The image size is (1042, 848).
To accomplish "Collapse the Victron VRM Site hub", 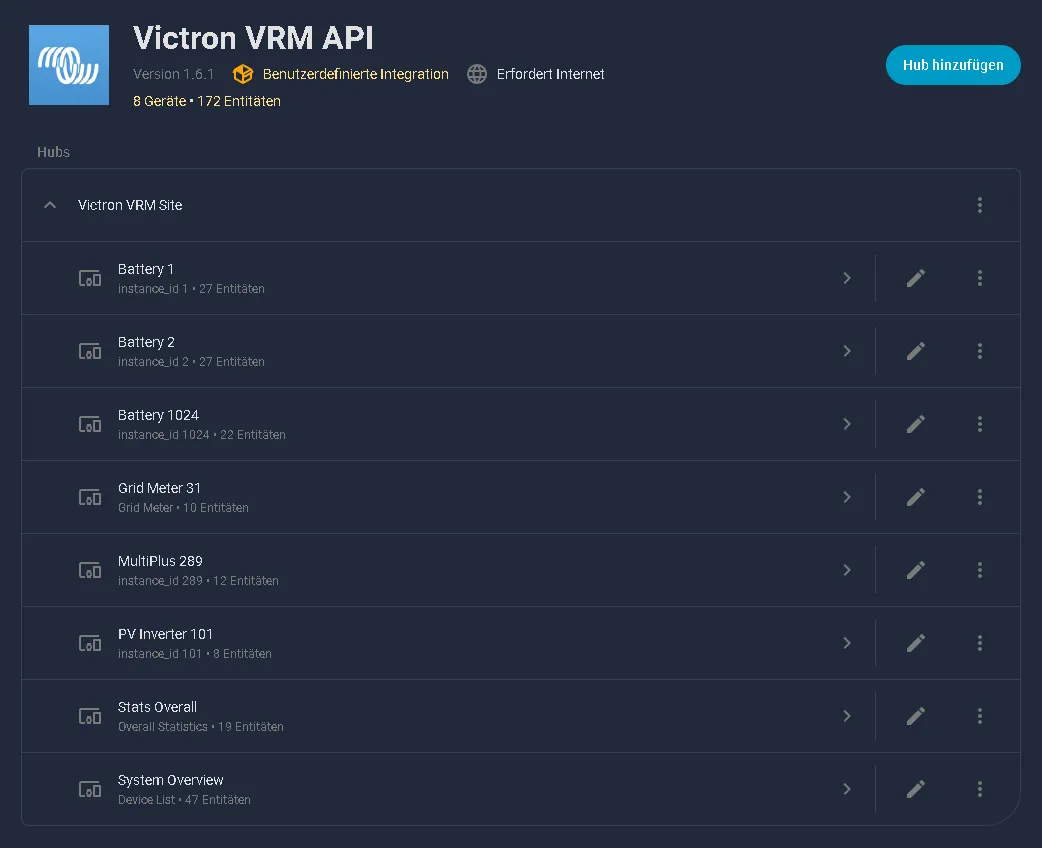I will pyautogui.click(x=50, y=205).
